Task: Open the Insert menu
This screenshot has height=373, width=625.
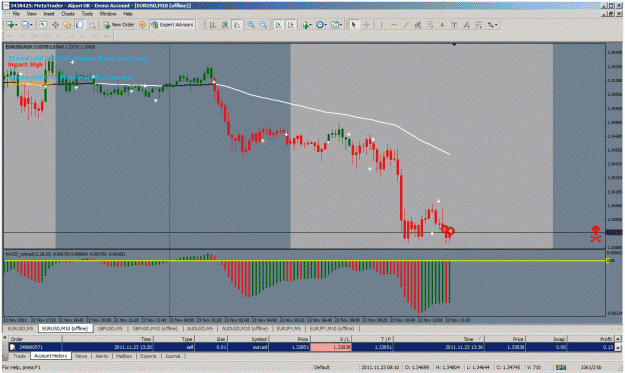Action: [x=49, y=14]
